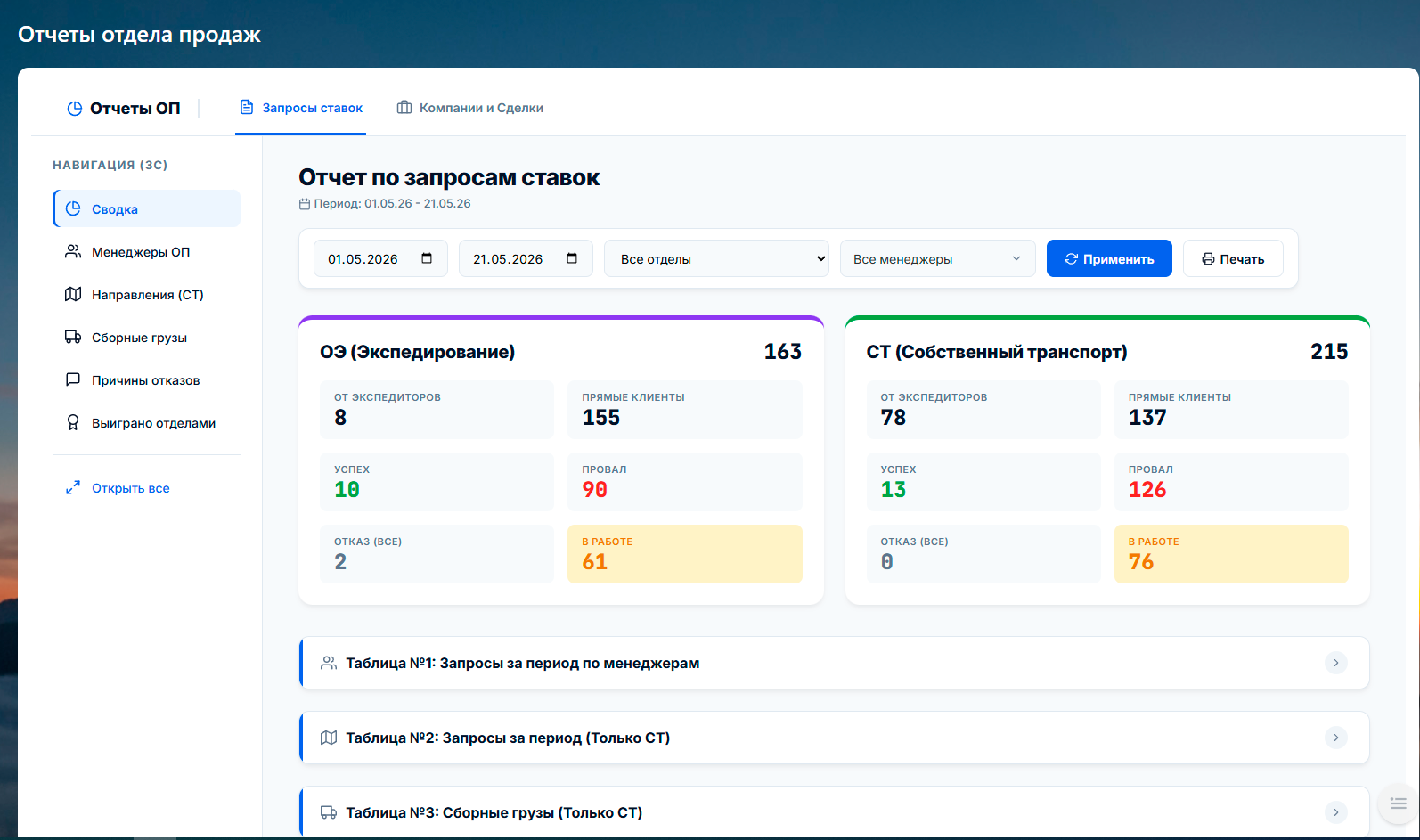The image size is (1420, 840).
Task: Open the Все менеджеры dropdown
Action: (937, 258)
